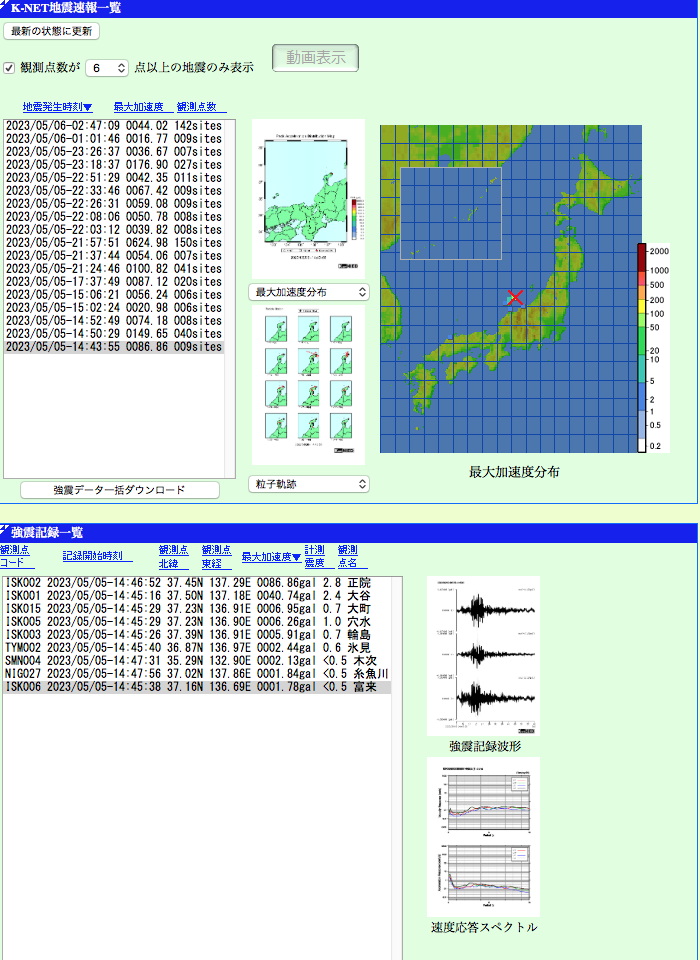Open the 強震記録波形 waveform thumbnail
The image size is (700, 960).
[483, 656]
